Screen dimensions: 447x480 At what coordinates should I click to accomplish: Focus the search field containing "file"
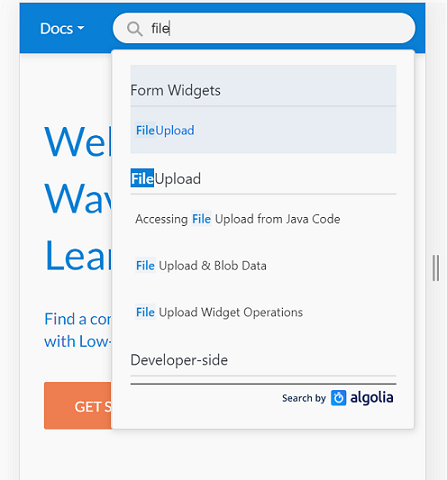[x=264, y=28]
